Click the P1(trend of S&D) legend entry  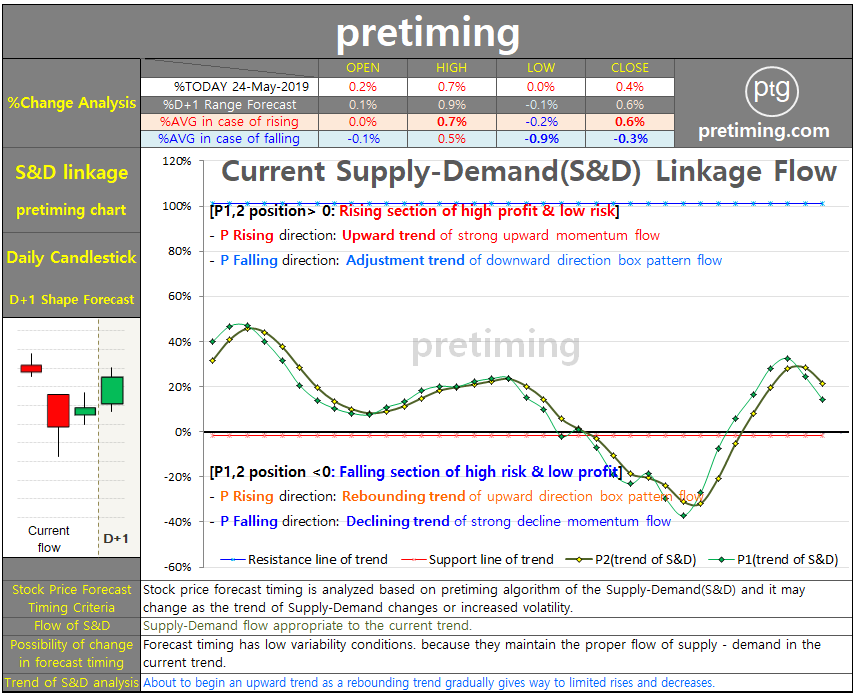point(773,560)
